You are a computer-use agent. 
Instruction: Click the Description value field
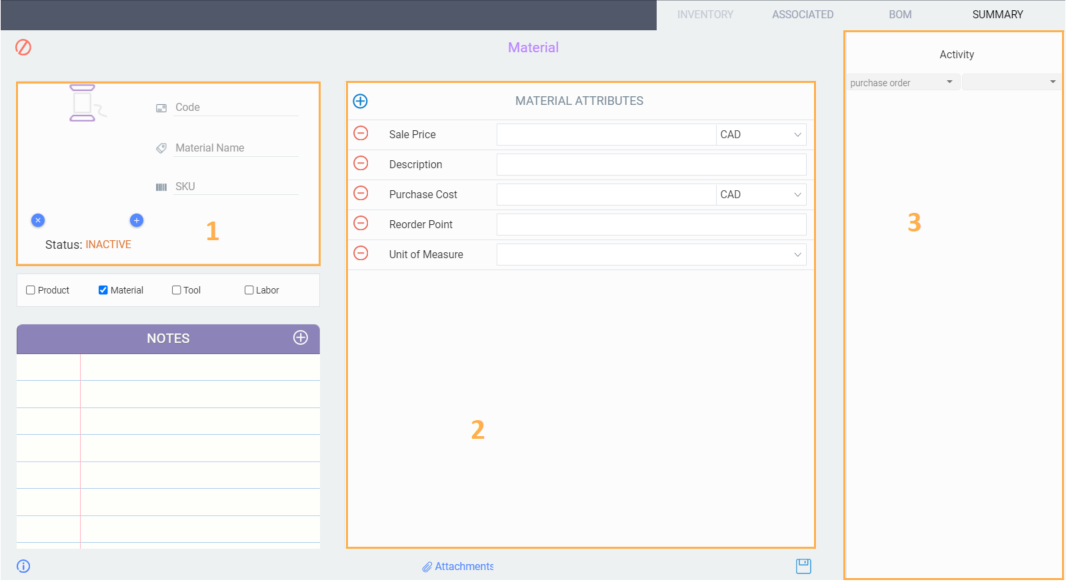pyautogui.click(x=652, y=165)
